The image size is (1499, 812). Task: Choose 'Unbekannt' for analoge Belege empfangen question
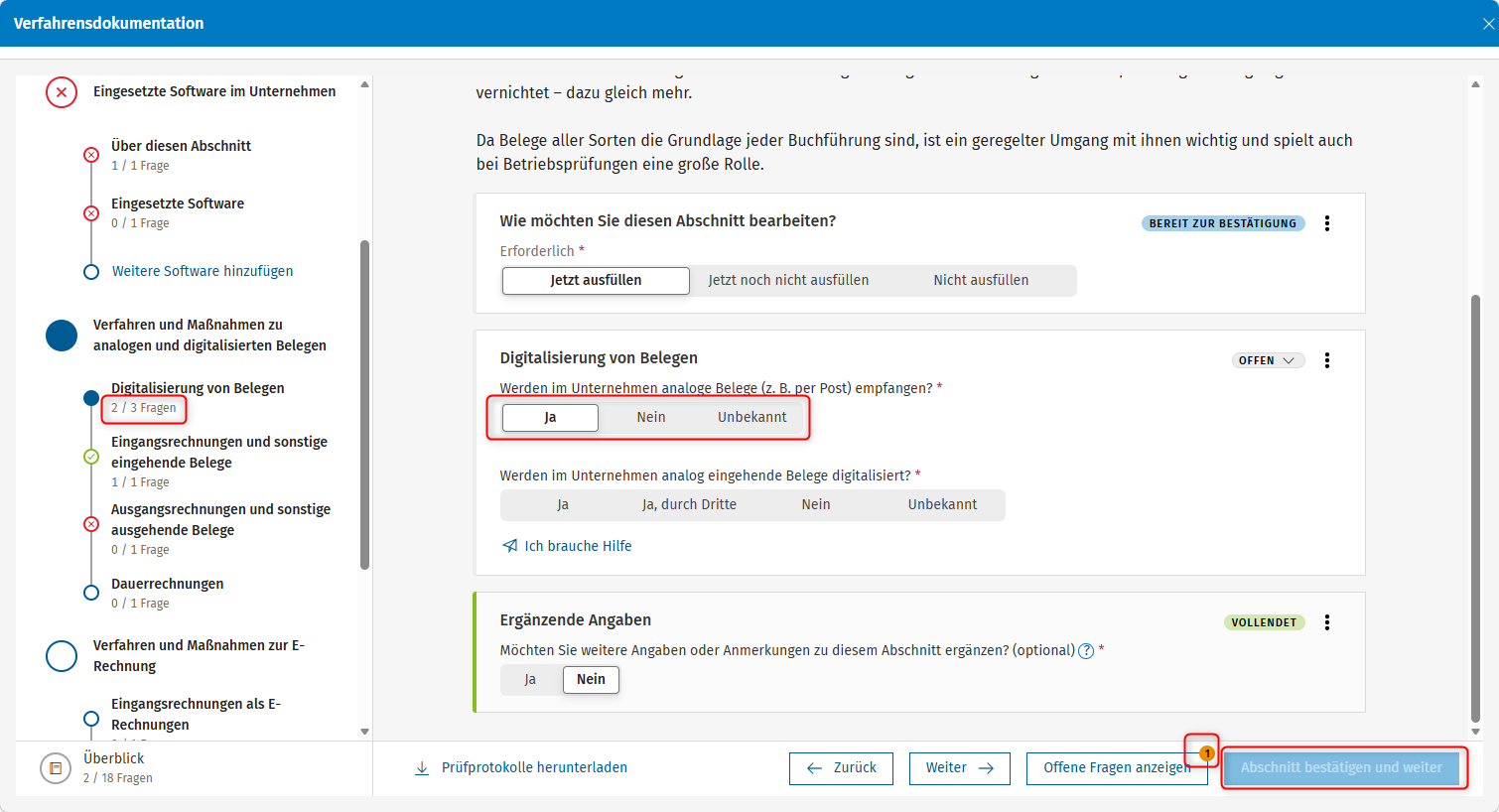(752, 418)
